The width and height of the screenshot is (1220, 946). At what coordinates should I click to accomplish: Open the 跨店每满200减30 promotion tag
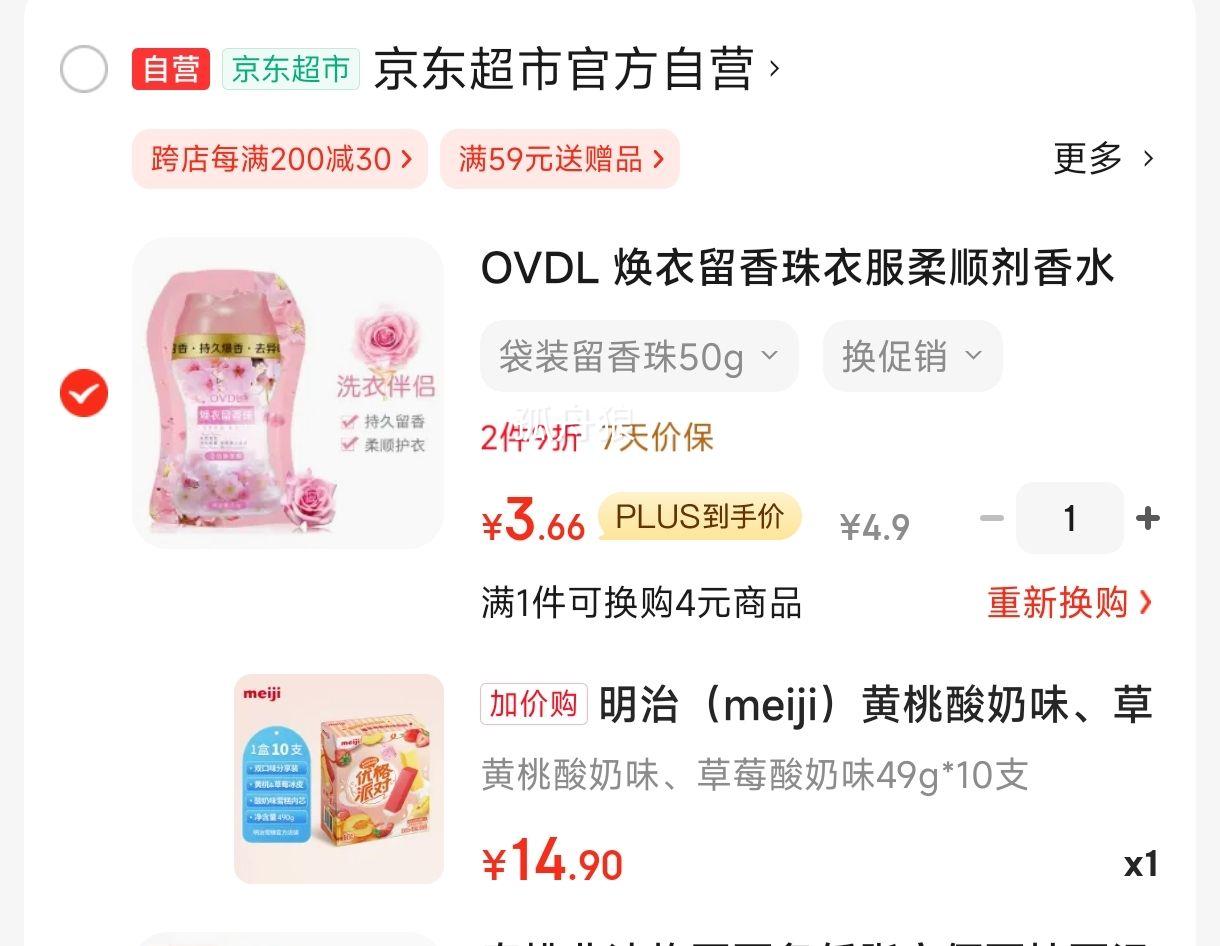(x=280, y=159)
